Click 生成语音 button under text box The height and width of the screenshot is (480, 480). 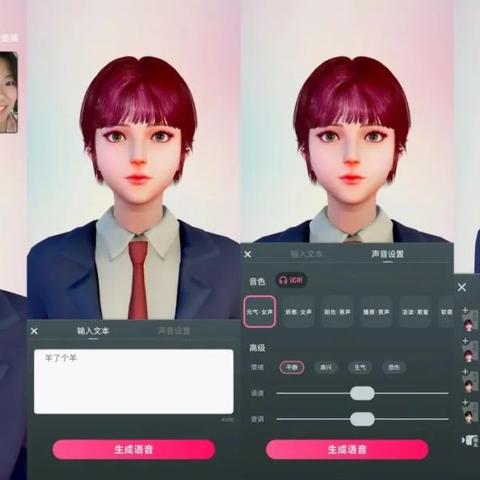point(134,450)
